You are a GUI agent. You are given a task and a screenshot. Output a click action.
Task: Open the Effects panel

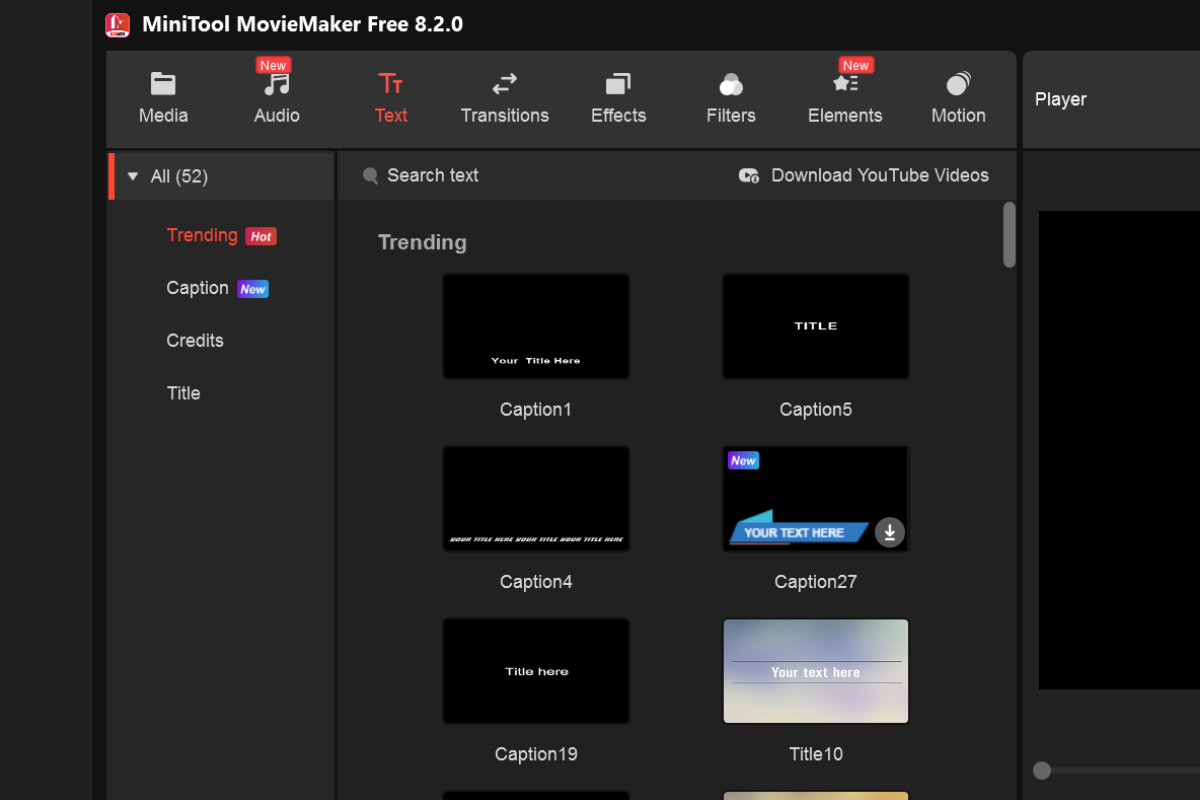618,99
